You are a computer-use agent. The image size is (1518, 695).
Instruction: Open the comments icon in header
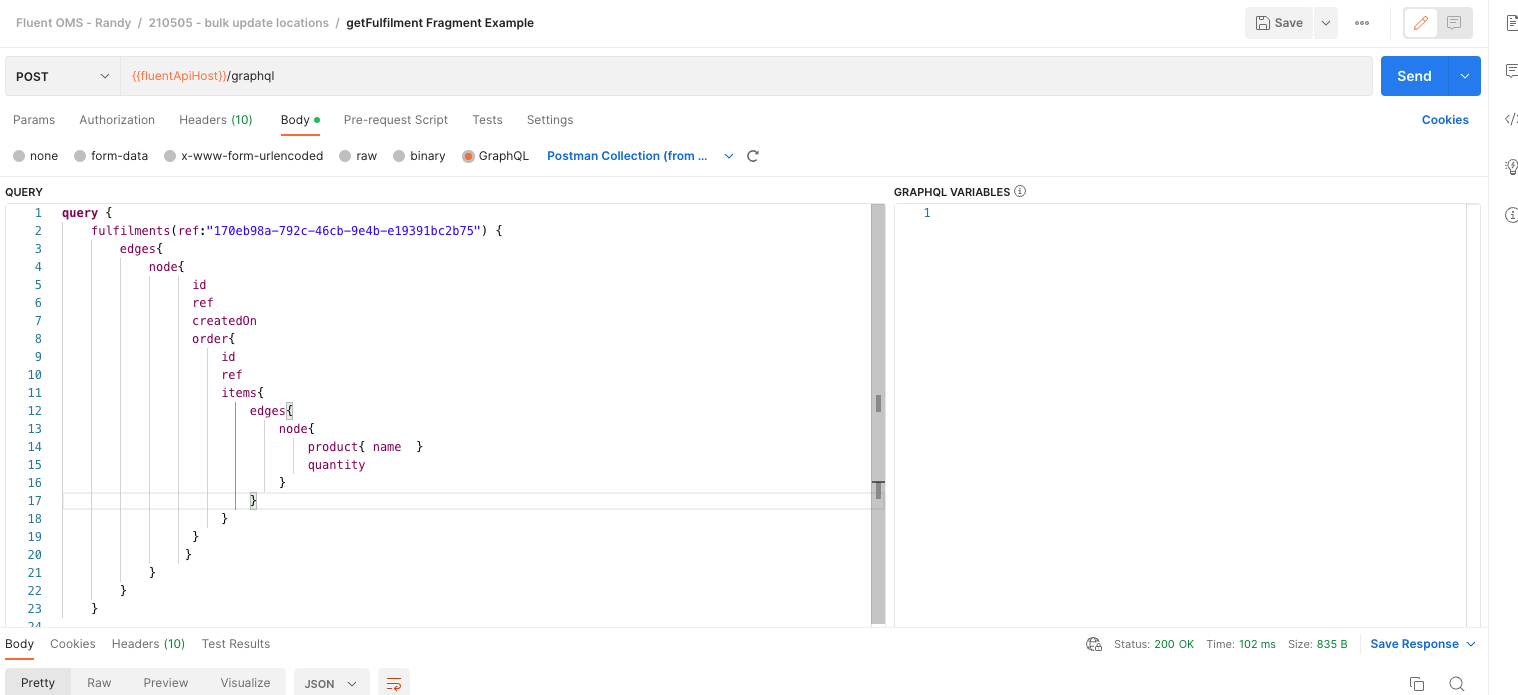point(1454,23)
